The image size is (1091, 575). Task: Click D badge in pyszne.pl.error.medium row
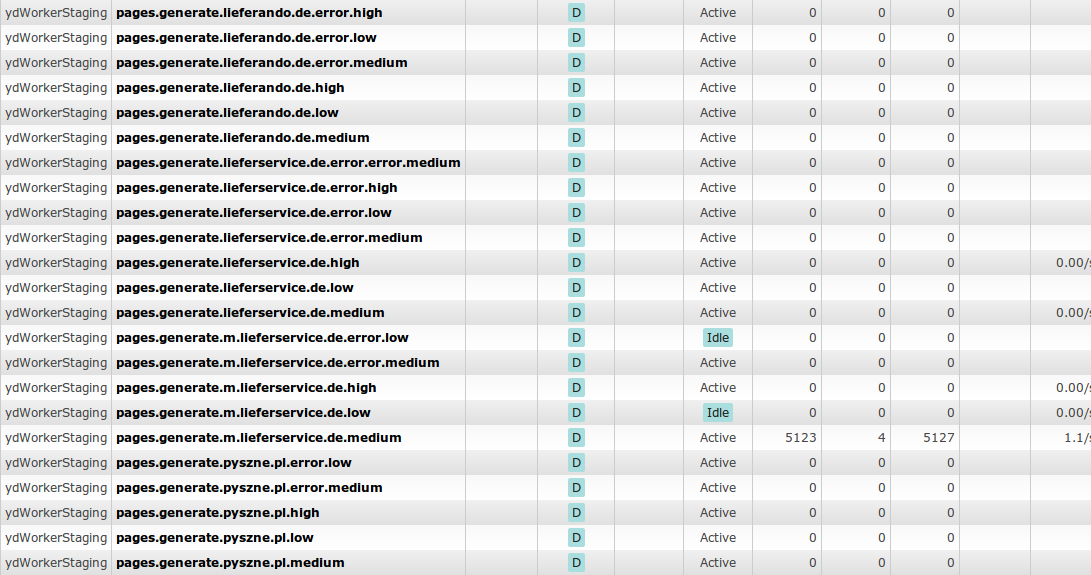(576, 488)
